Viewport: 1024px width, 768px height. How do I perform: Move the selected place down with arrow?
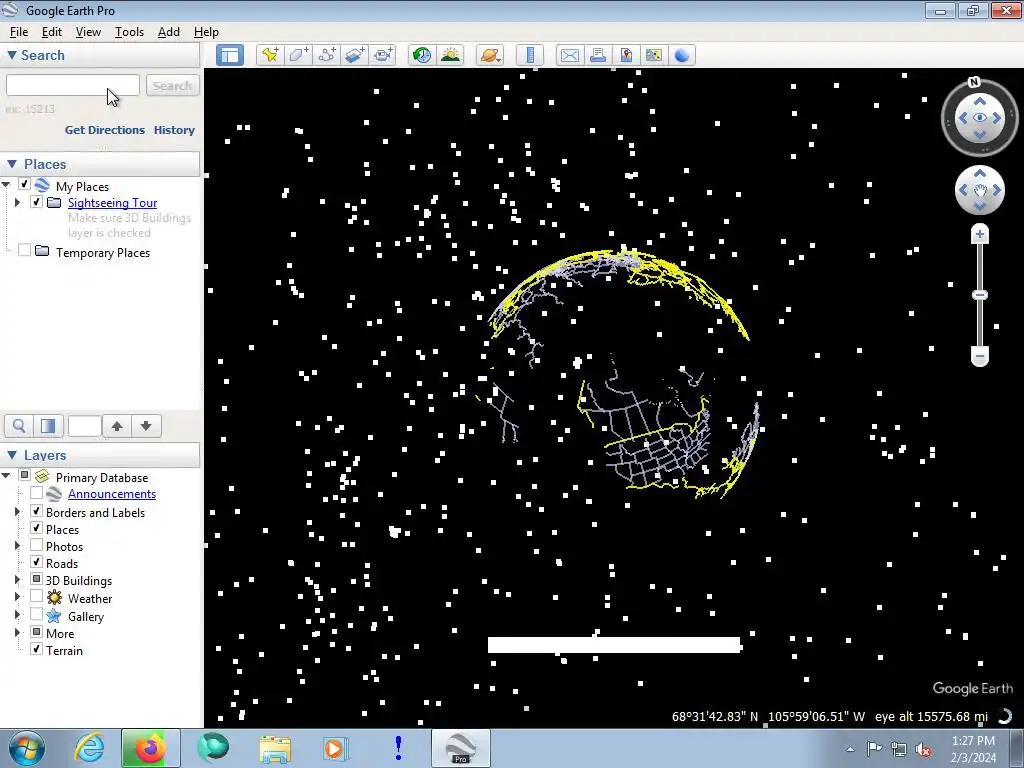pyautogui.click(x=146, y=426)
